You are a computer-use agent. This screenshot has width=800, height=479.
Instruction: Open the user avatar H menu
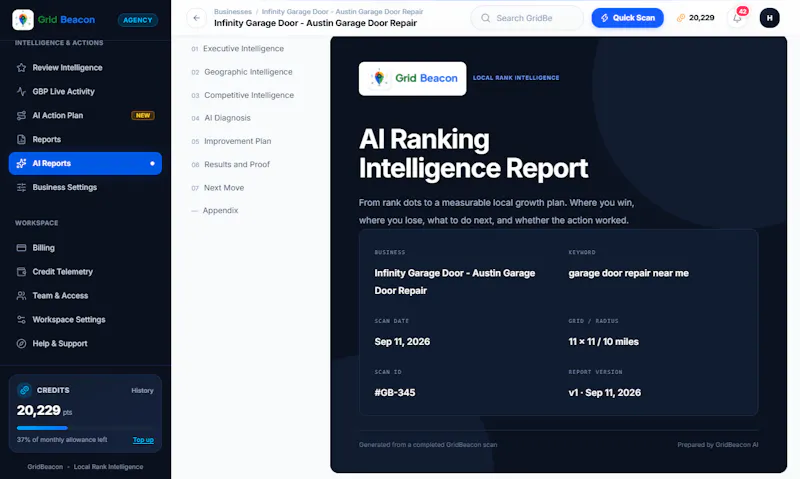[x=769, y=18]
